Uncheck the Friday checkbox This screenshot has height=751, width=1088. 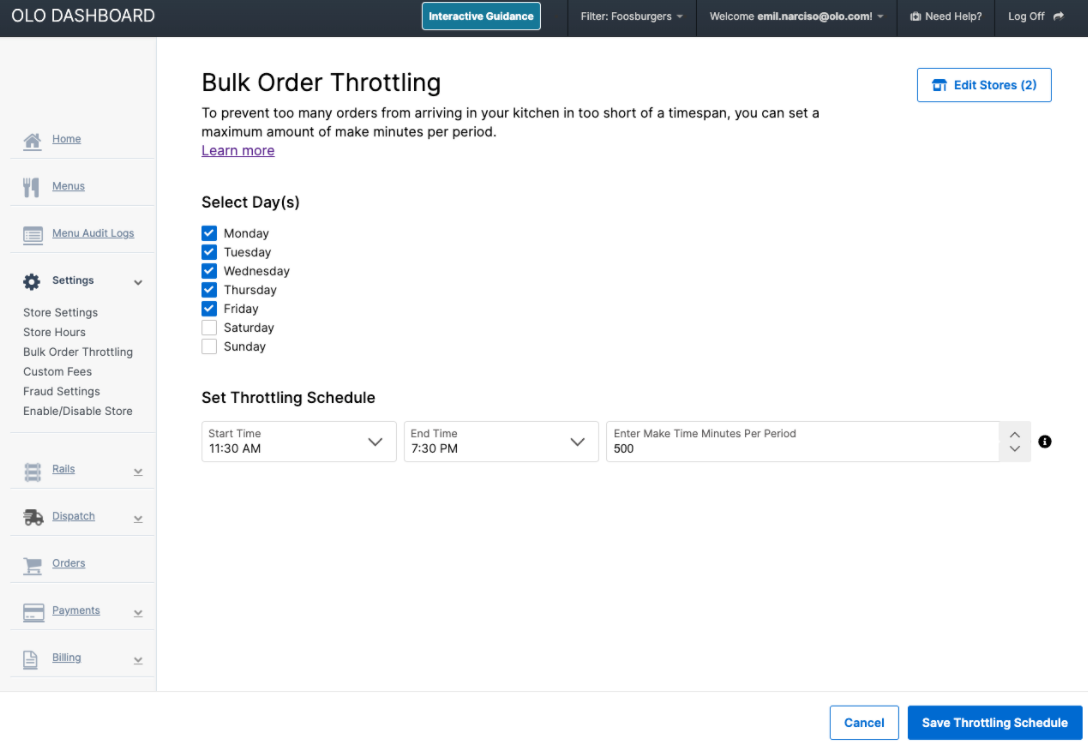click(209, 308)
